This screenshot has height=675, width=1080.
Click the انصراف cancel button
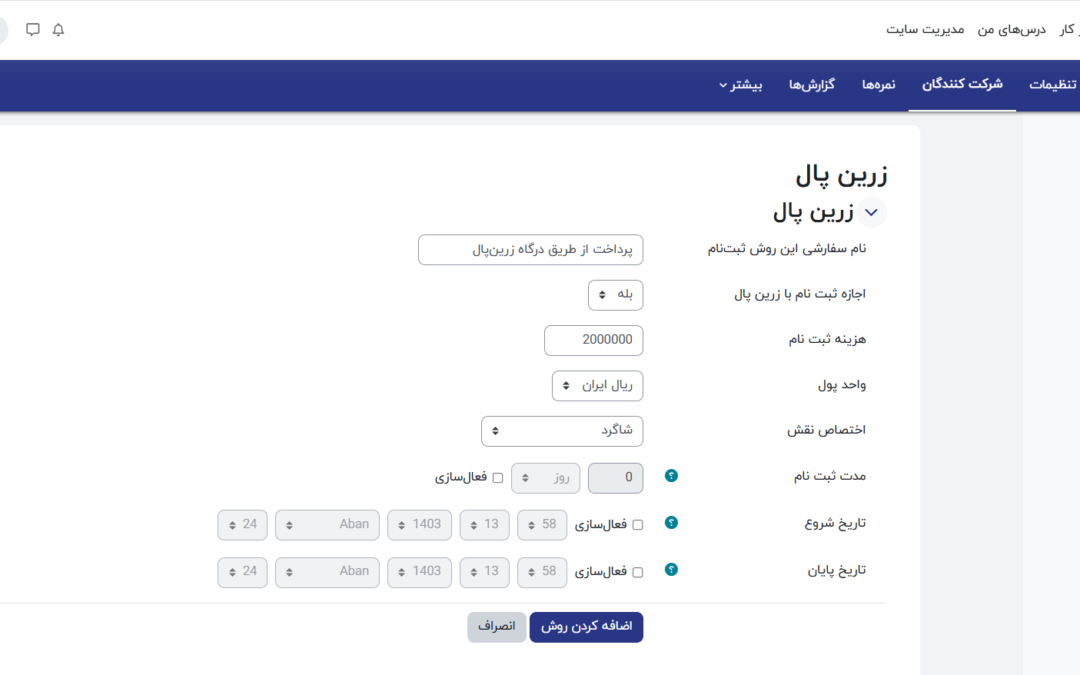coord(496,627)
